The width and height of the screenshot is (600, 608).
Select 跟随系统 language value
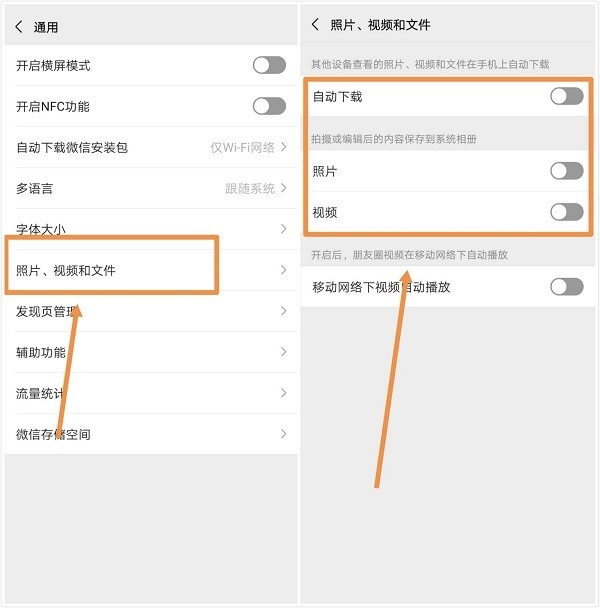pyautogui.click(x=250, y=188)
